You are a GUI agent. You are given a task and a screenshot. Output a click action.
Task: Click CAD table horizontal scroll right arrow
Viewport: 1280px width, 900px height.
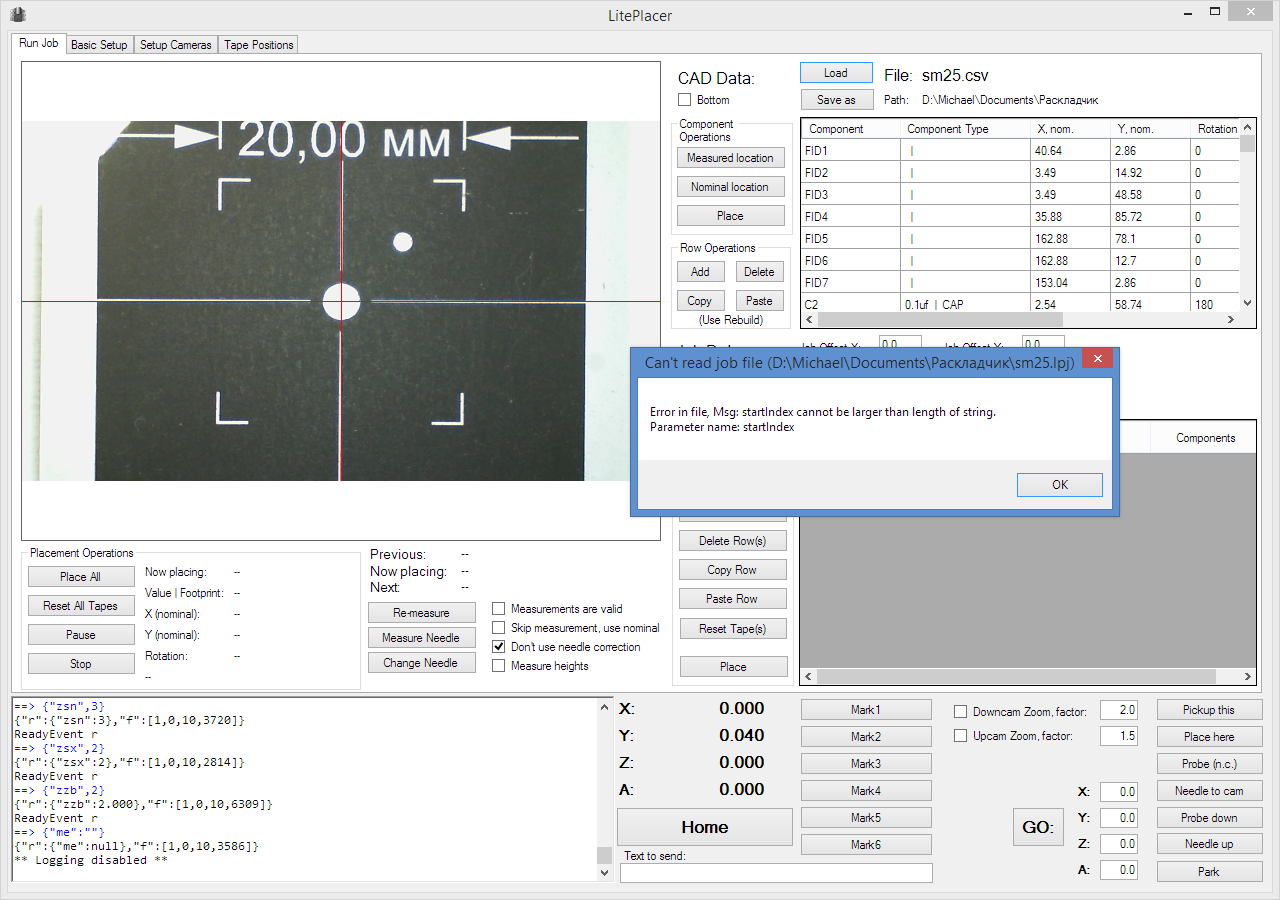(x=1233, y=320)
